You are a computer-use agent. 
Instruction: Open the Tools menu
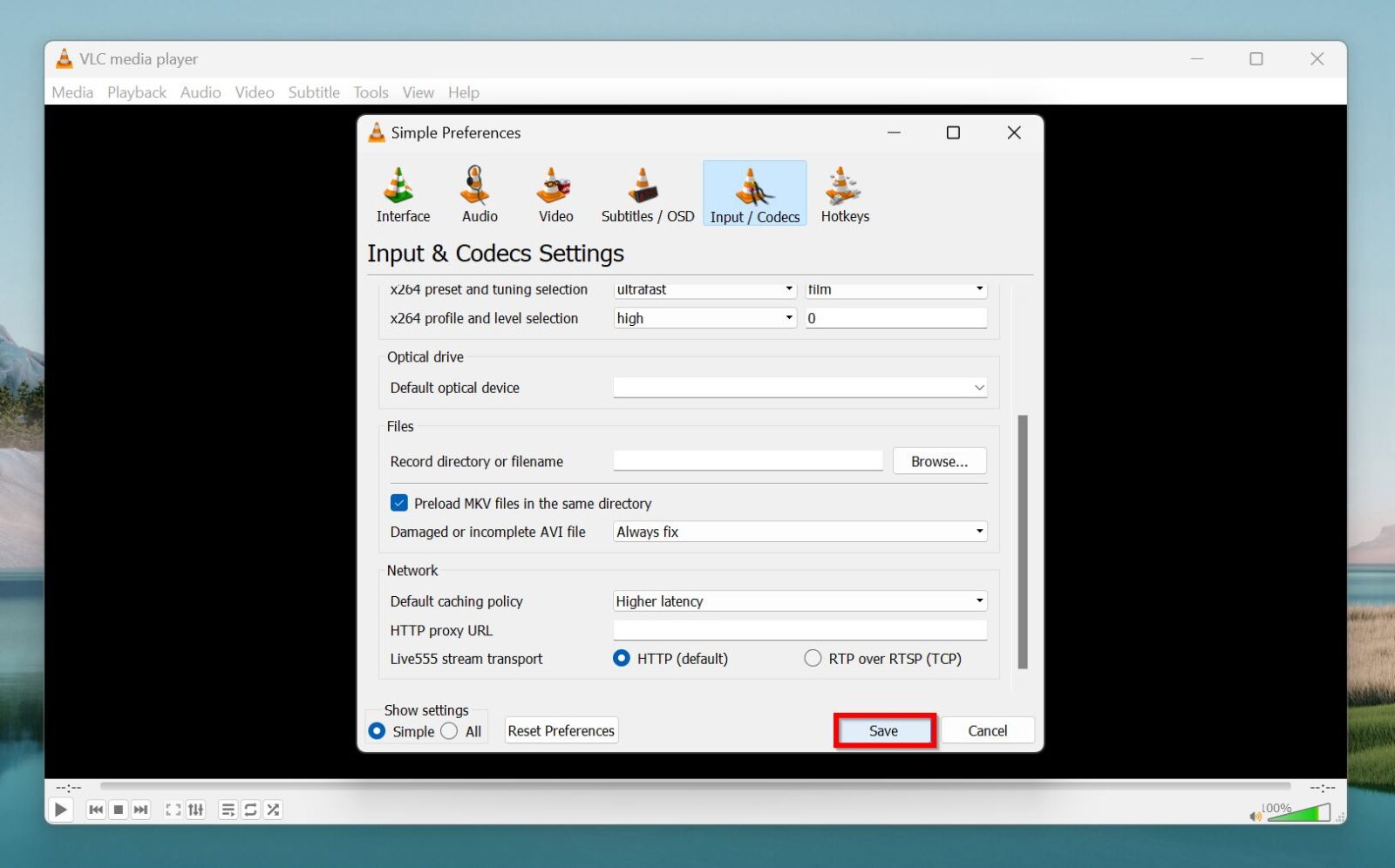pos(370,92)
